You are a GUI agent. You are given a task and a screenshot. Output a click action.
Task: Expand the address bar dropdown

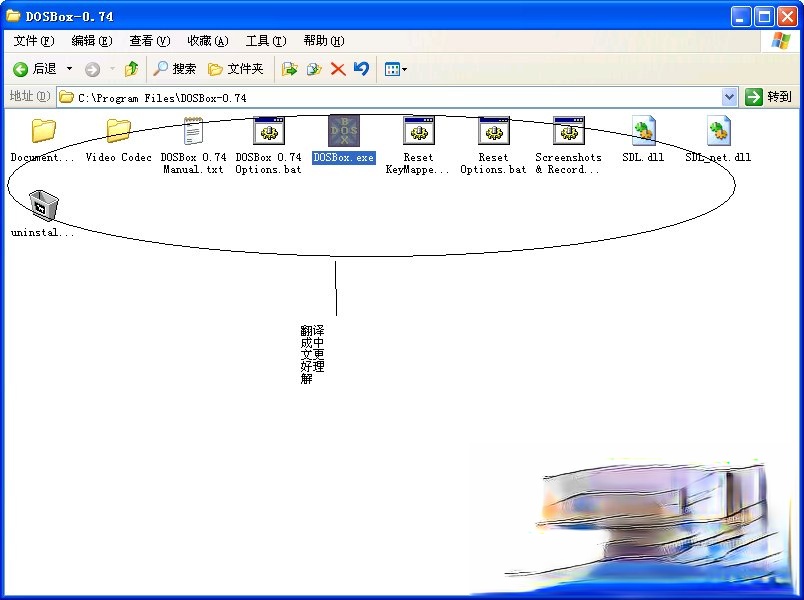(729, 96)
